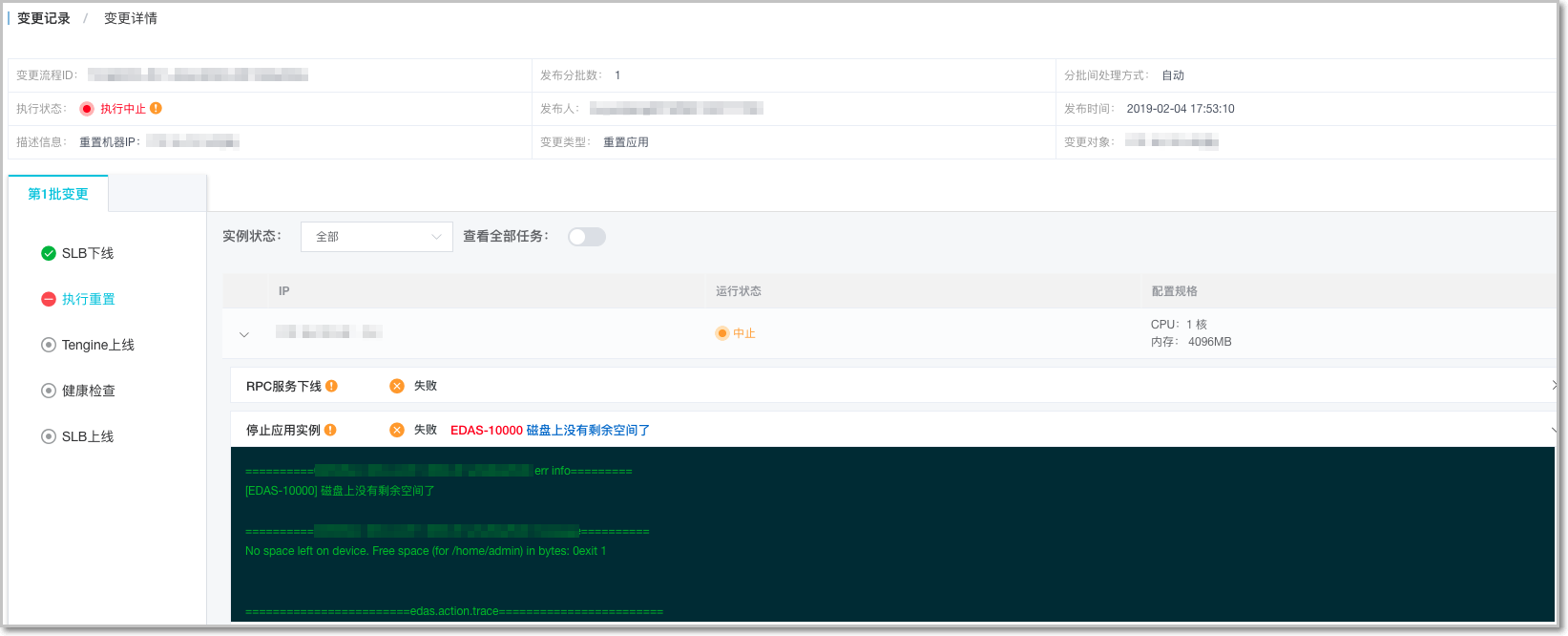This screenshot has width=1568, height=636.
Task: Click the 健康检查 pending step icon
Action: click(x=49, y=391)
